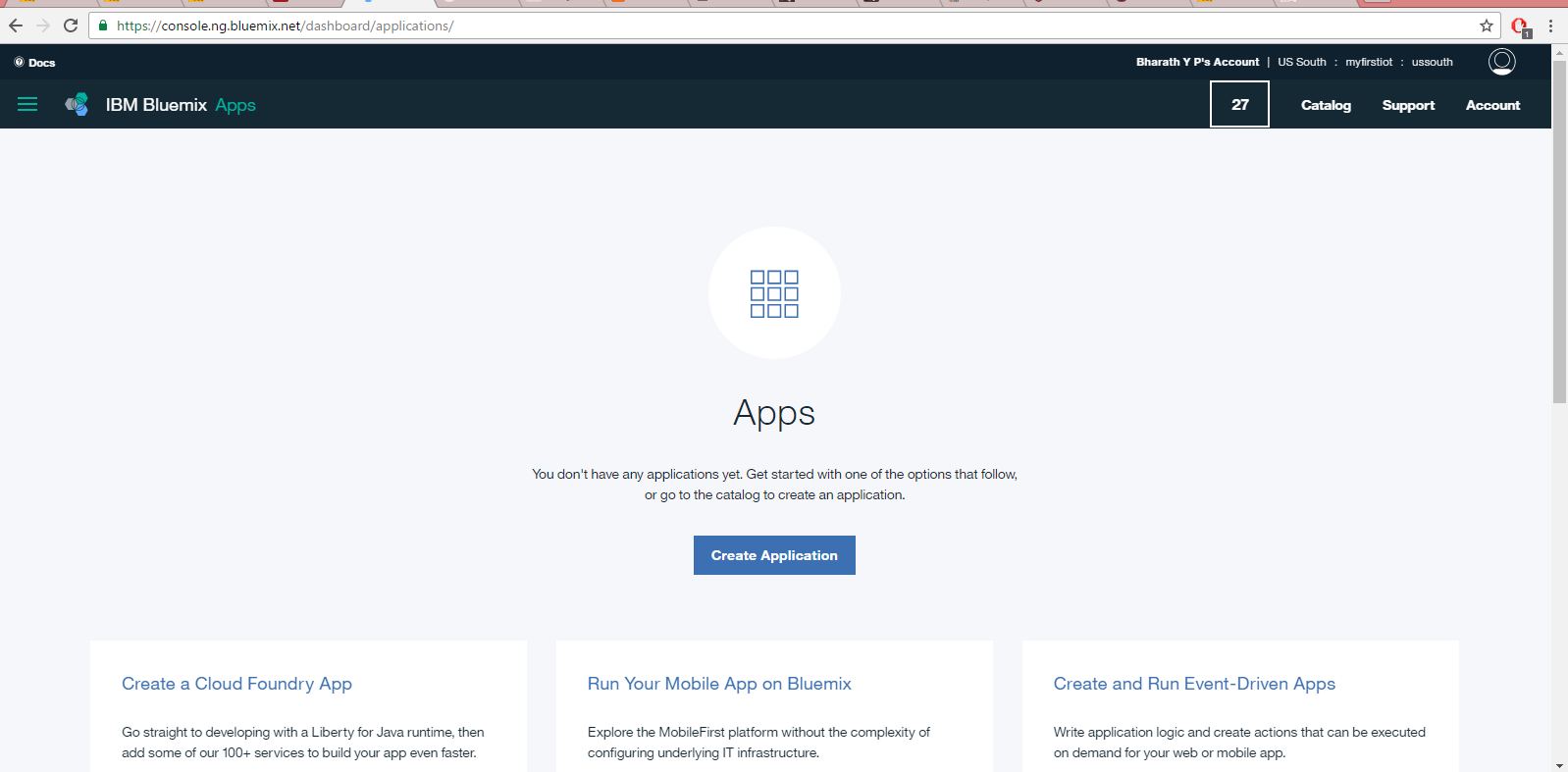Image resolution: width=1568 pixels, height=772 pixels.
Task: Open the 27 notifications counter button
Action: 1239,104
